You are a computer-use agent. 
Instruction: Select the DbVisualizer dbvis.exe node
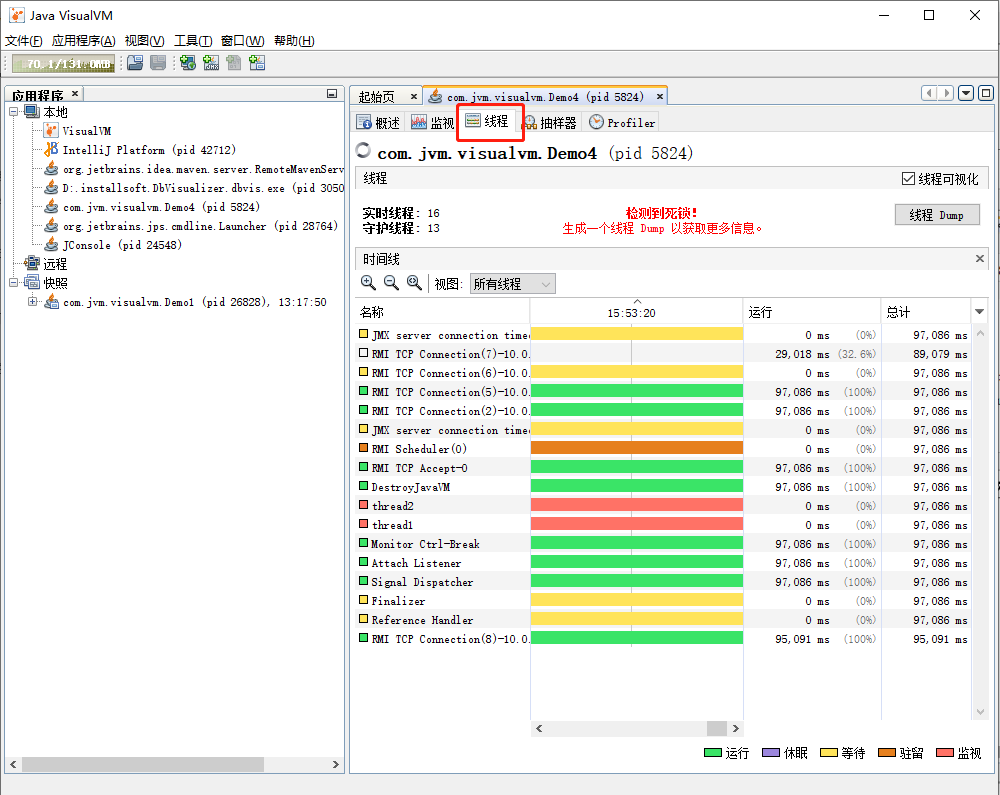tap(194, 188)
